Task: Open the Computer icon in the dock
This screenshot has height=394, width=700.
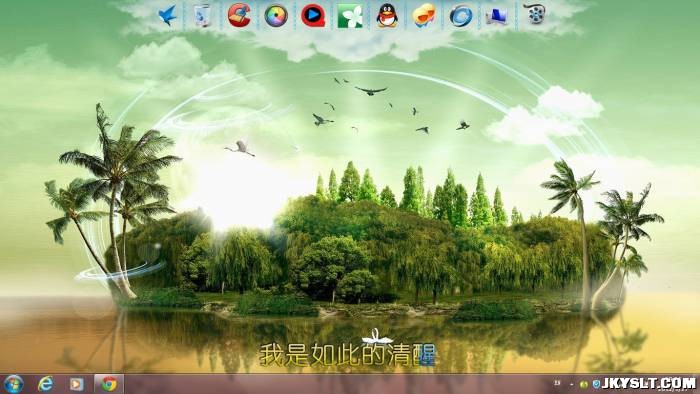Action: coord(497,17)
